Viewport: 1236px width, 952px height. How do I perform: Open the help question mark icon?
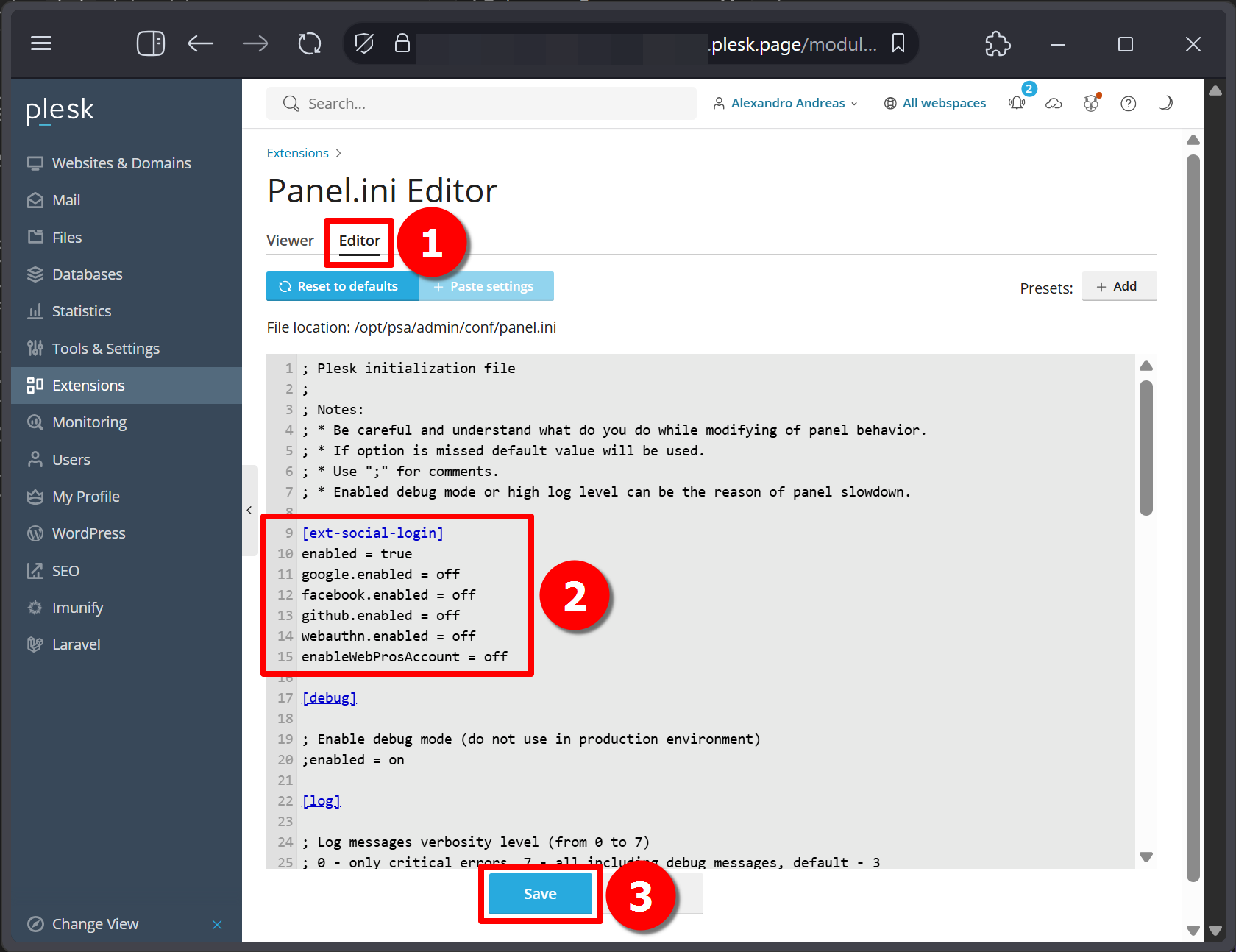(x=1128, y=104)
